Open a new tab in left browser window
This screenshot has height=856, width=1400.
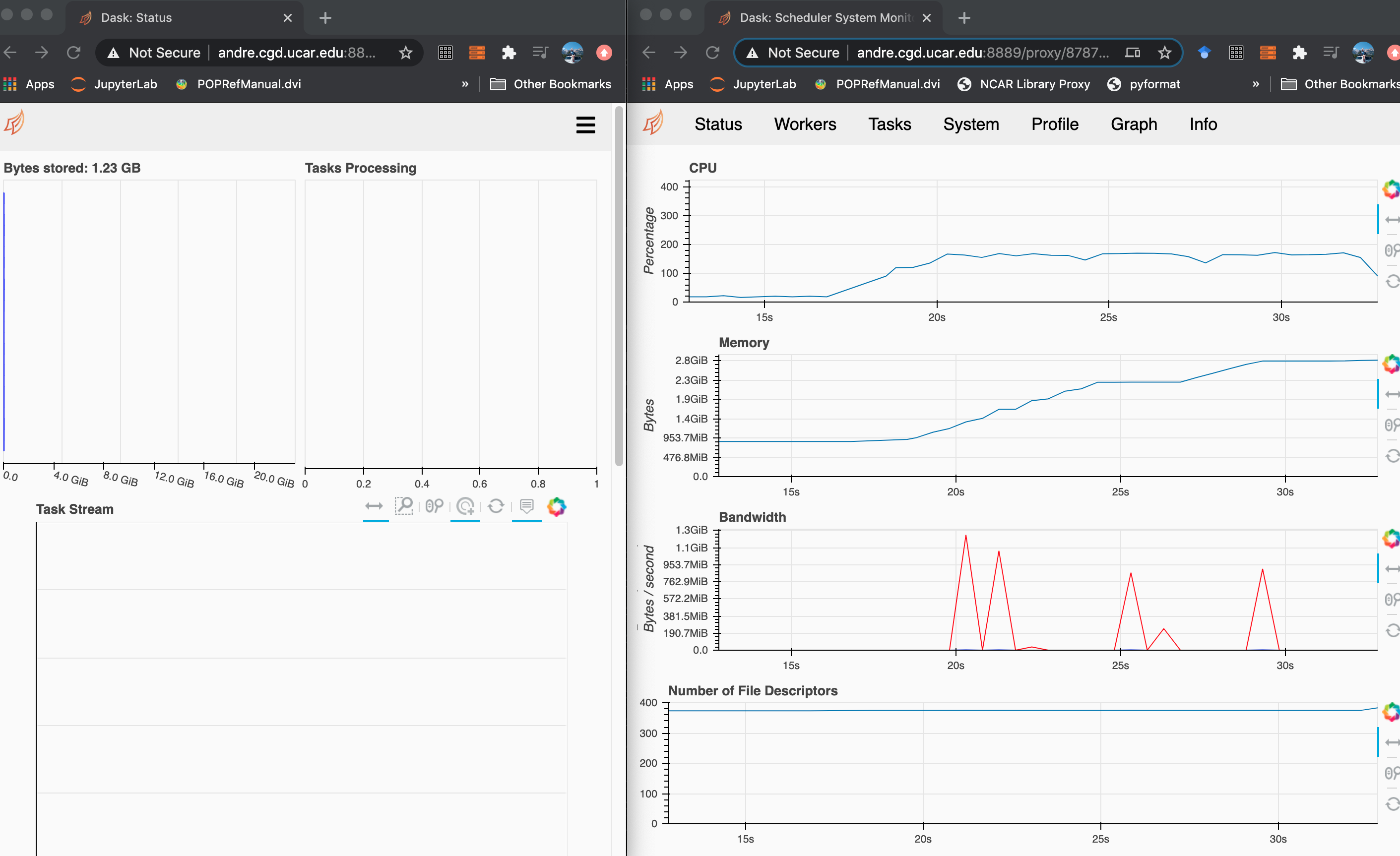pyautogui.click(x=325, y=18)
